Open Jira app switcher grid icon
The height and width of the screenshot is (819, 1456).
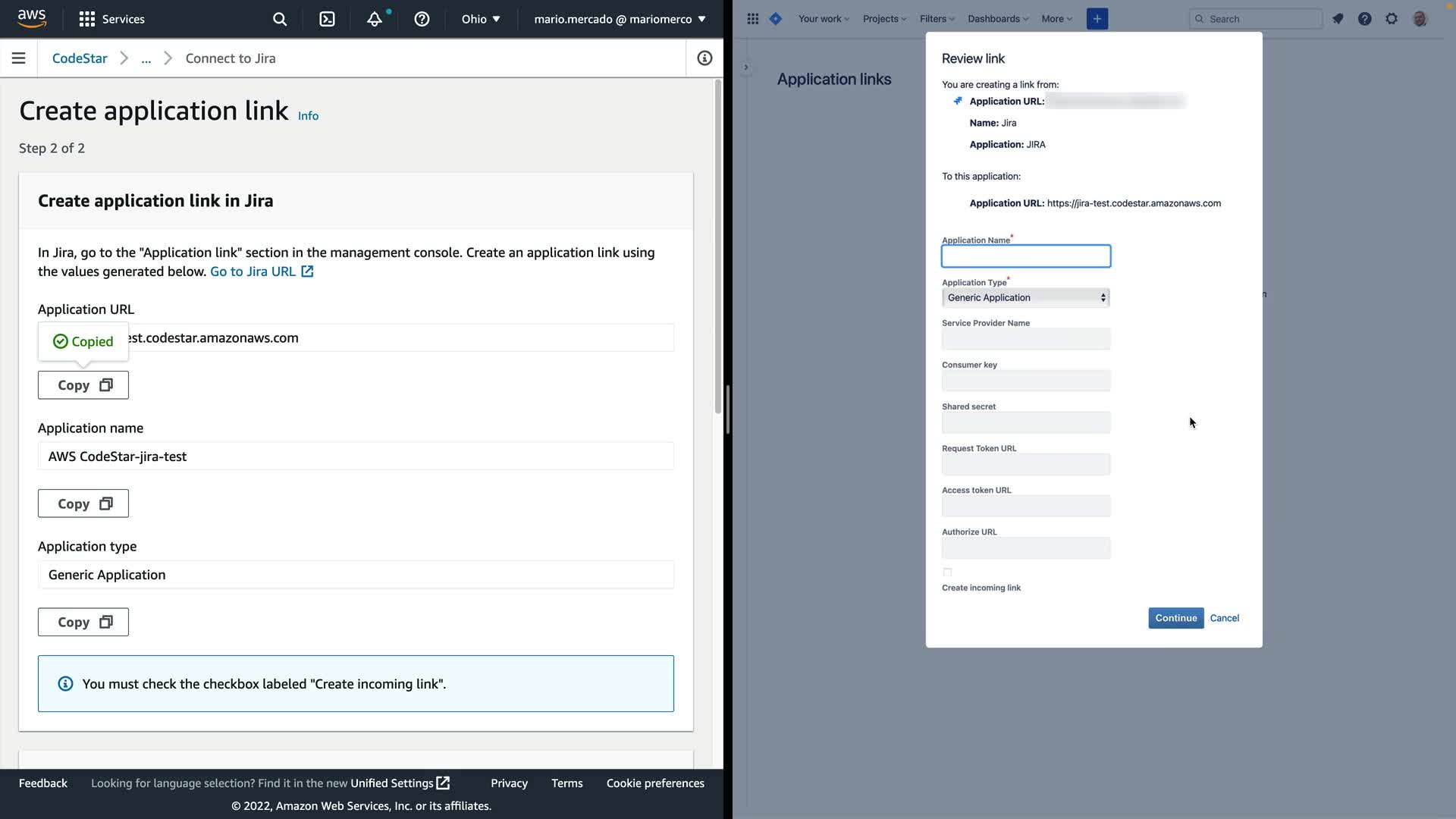[752, 19]
